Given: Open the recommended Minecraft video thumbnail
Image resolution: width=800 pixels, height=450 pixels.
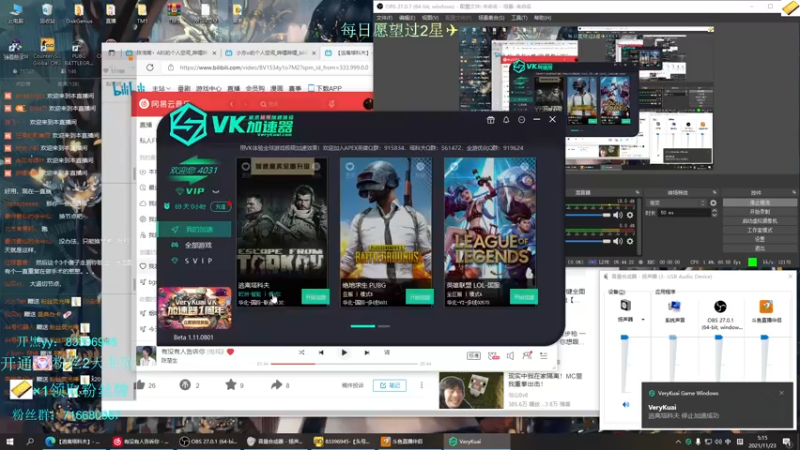Looking at the screenshot, I should (x=471, y=390).
